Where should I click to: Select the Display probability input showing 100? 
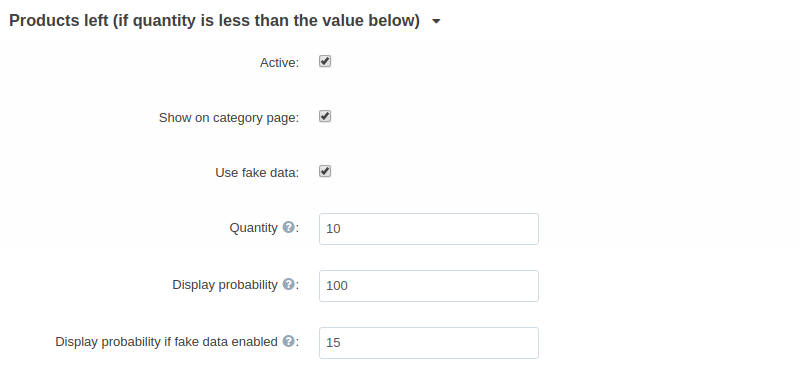429,286
